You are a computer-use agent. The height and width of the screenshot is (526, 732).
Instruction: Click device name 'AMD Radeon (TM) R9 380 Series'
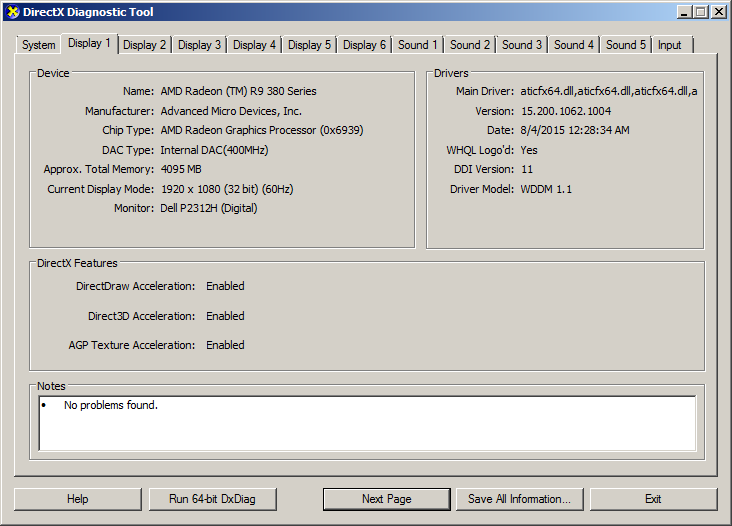tap(239, 91)
